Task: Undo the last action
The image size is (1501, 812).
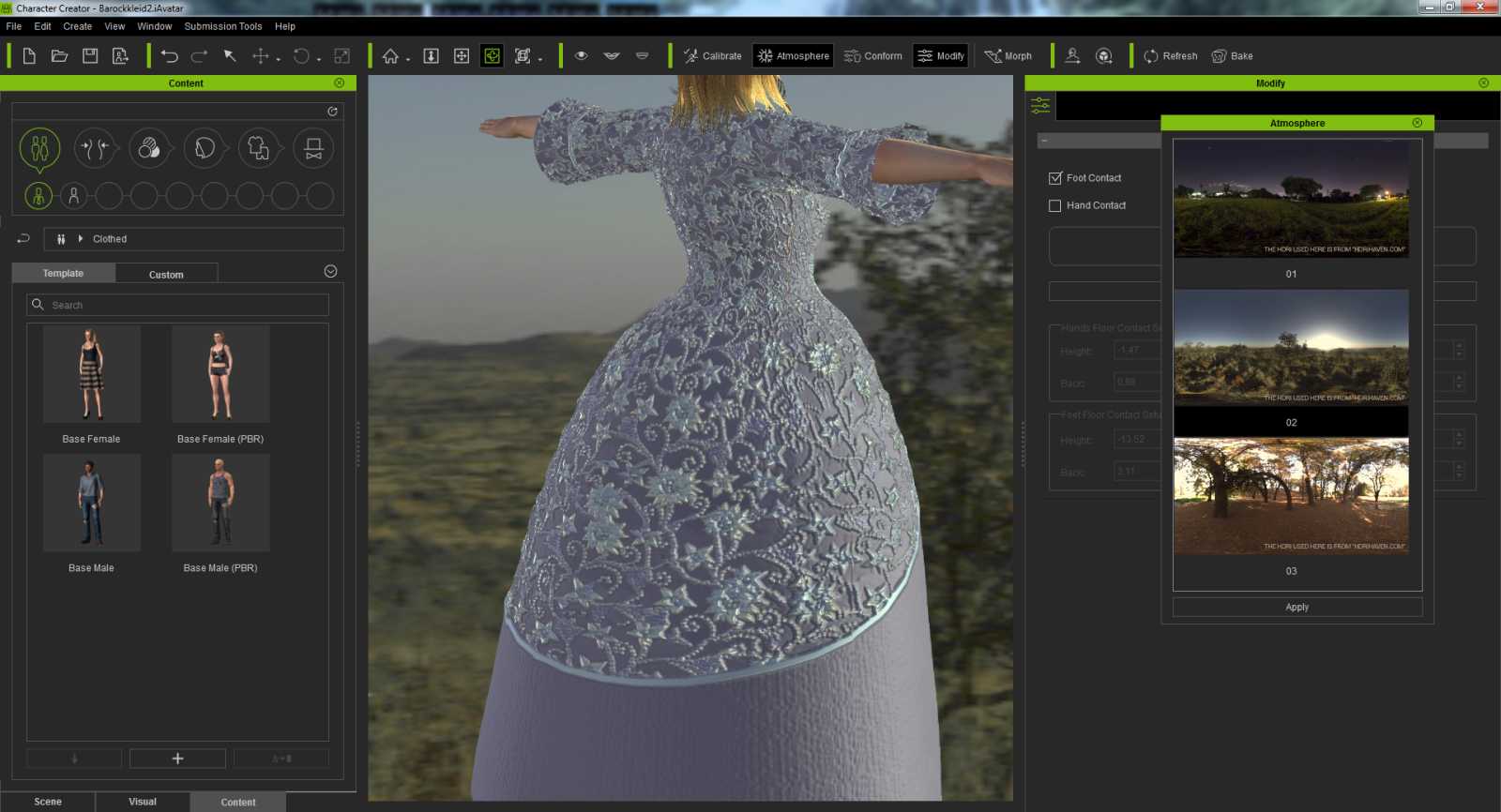Action: (x=169, y=56)
